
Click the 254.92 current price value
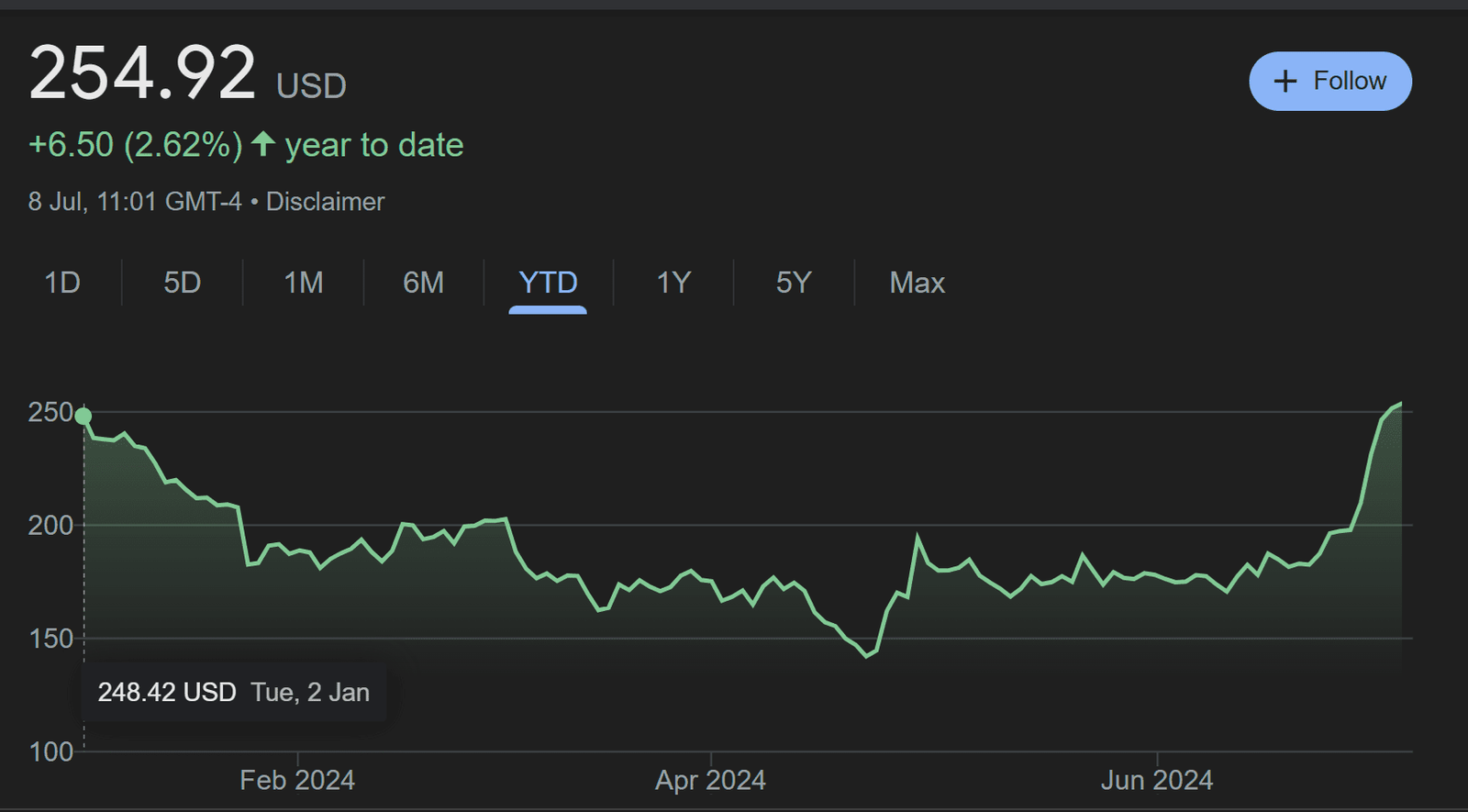(x=142, y=73)
